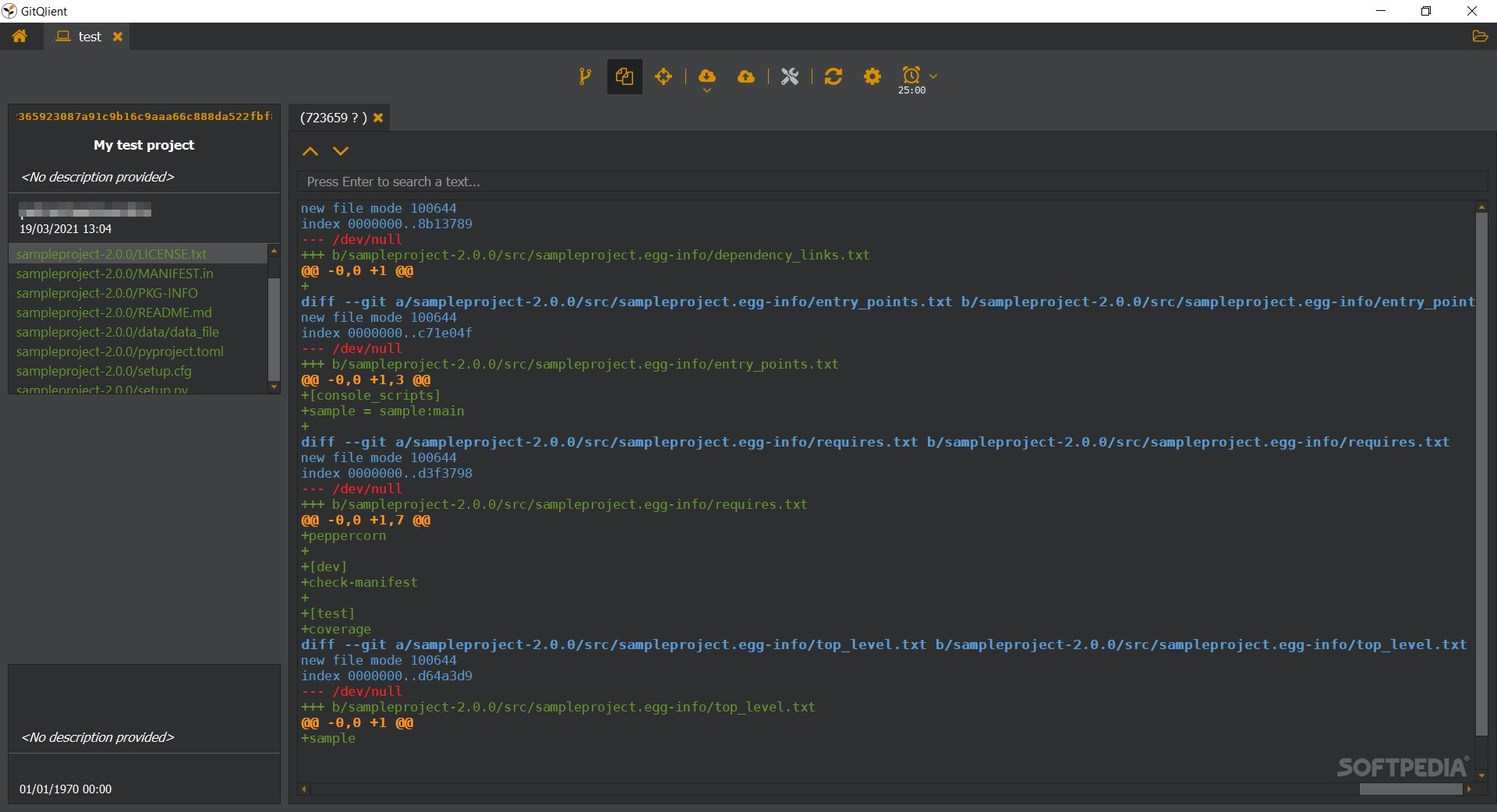The height and width of the screenshot is (812, 1497).
Task: Click the pull cloud-download icon
Action: (x=707, y=76)
